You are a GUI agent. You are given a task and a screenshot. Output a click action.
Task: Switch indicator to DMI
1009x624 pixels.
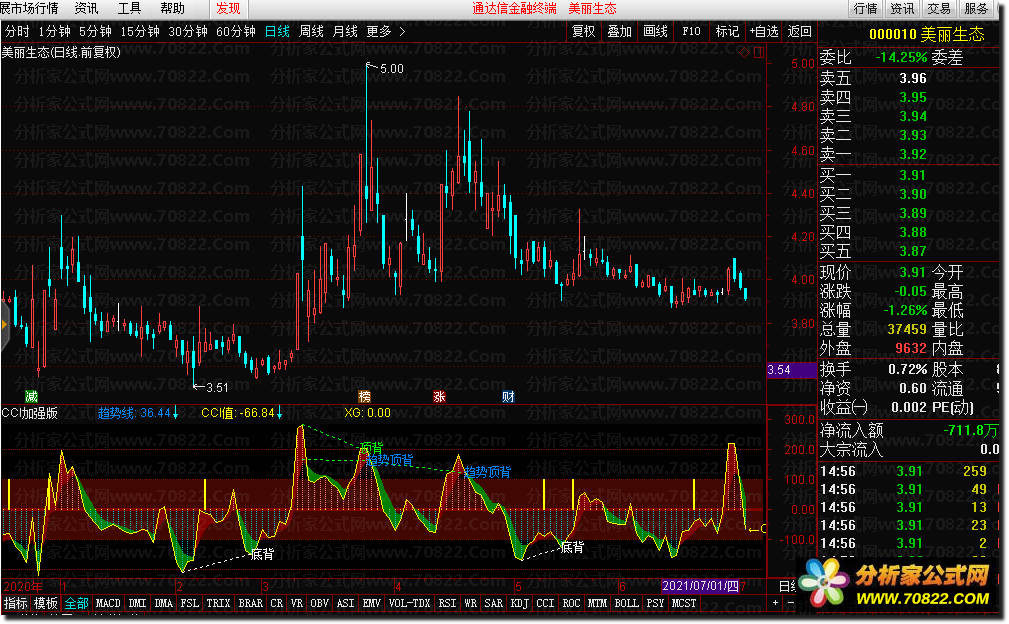[137, 603]
